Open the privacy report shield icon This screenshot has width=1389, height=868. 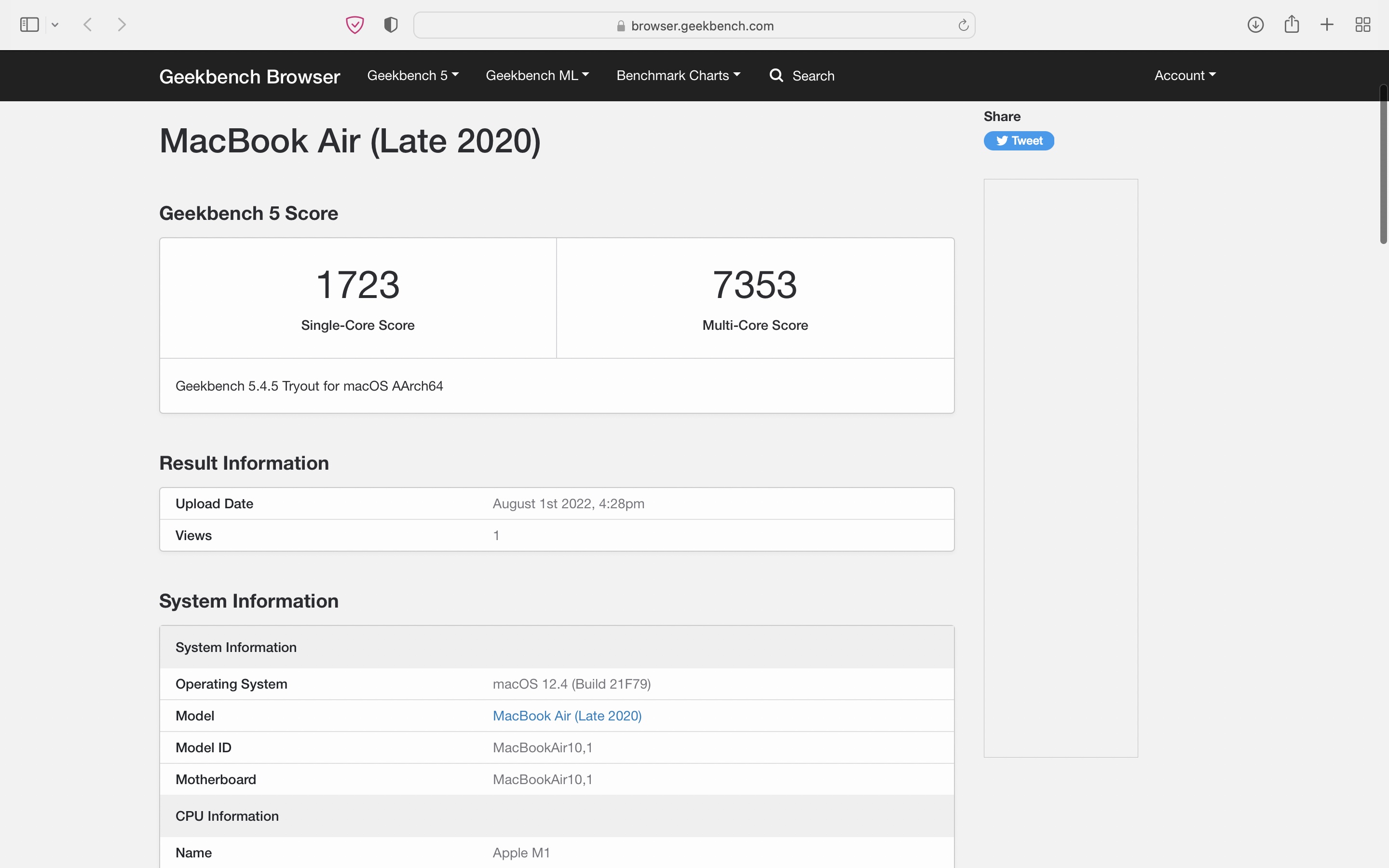[x=391, y=25]
